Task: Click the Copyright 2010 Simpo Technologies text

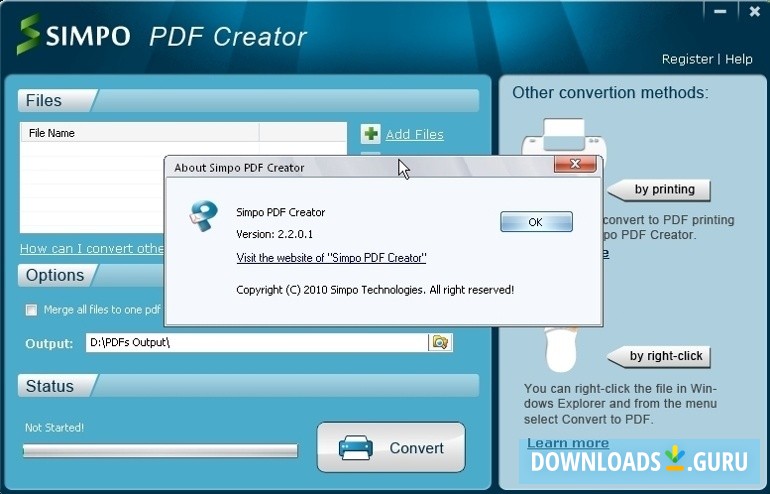Action: click(x=375, y=290)
